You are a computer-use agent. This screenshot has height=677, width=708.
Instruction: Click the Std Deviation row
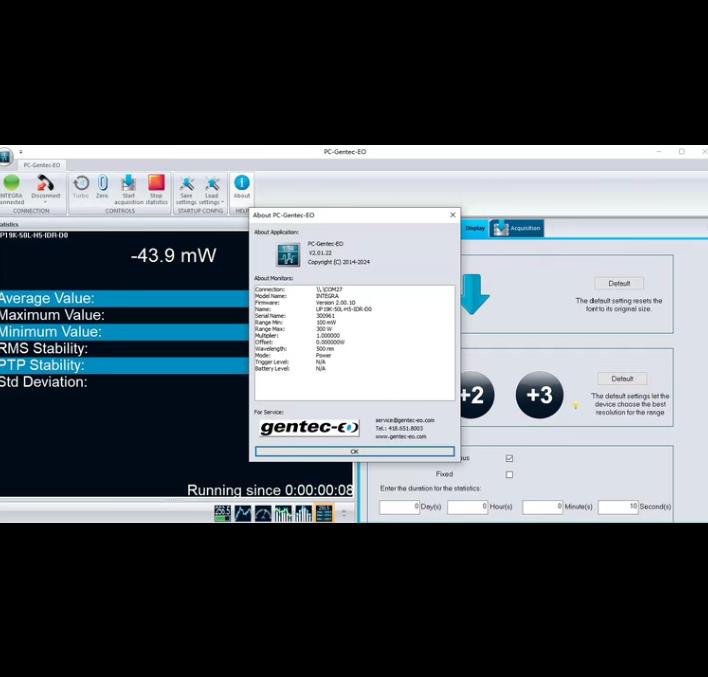coord(124,382)
